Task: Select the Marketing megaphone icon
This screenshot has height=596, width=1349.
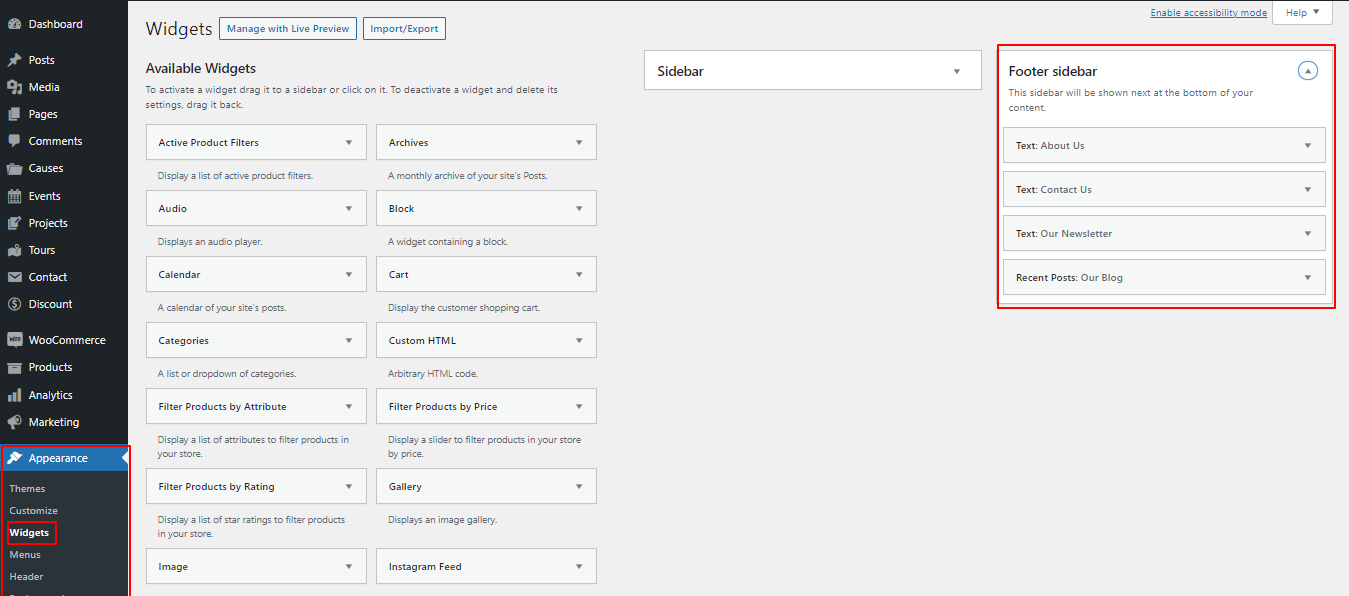Action: [14, 422]
